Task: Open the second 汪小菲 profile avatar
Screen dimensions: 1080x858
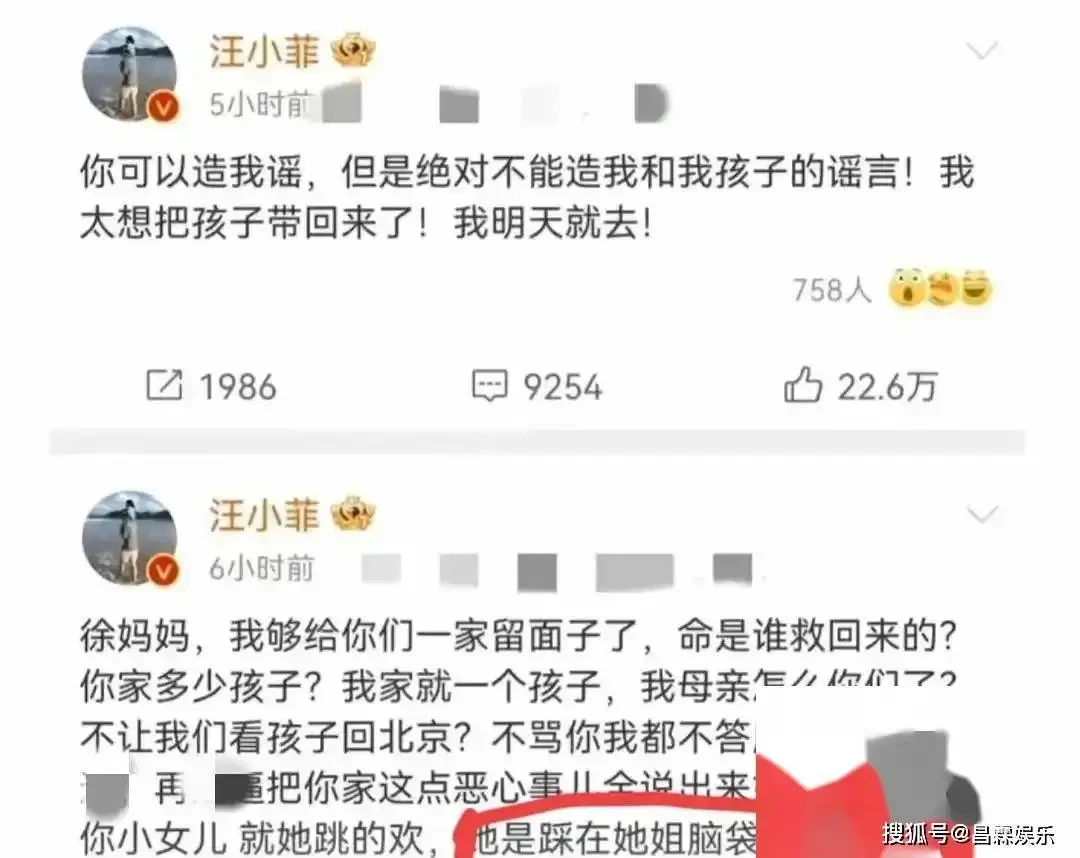Action: 129,538
